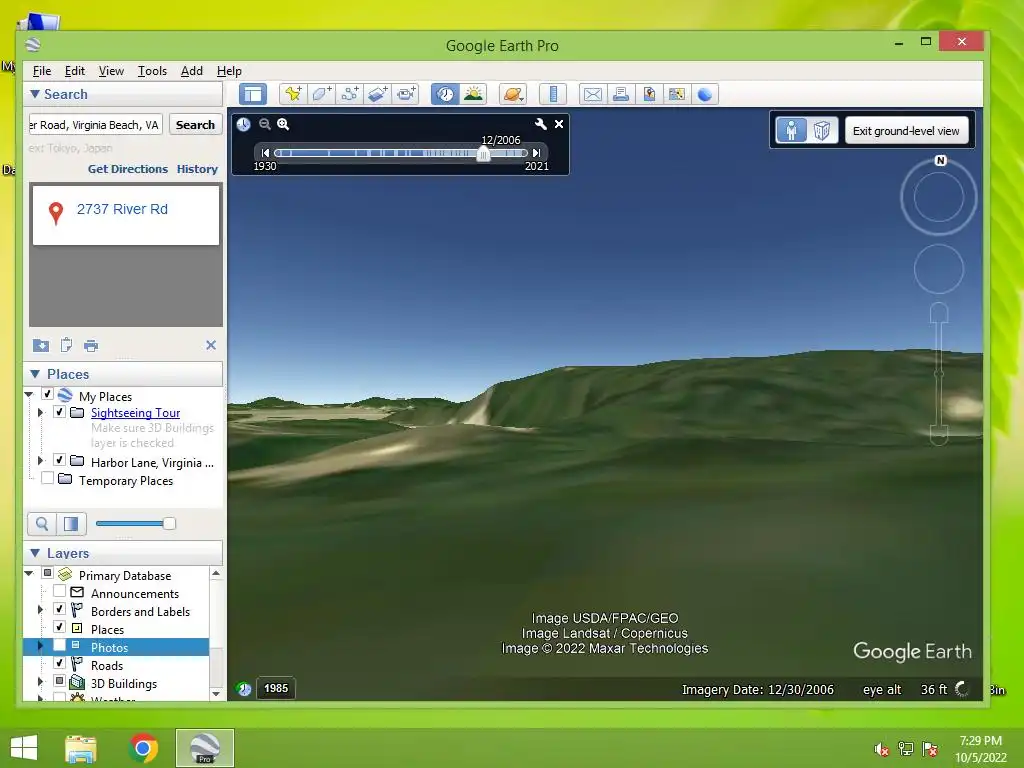Viewport: 1024px width, 768px height.
Task: Add an image overlay
Action: coord(377,94)
